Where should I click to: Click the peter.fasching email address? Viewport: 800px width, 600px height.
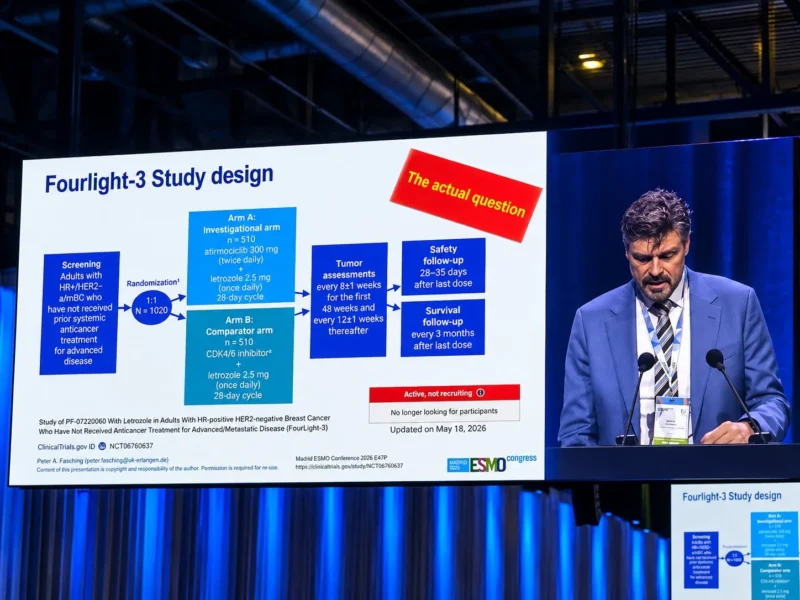[127, 460]
